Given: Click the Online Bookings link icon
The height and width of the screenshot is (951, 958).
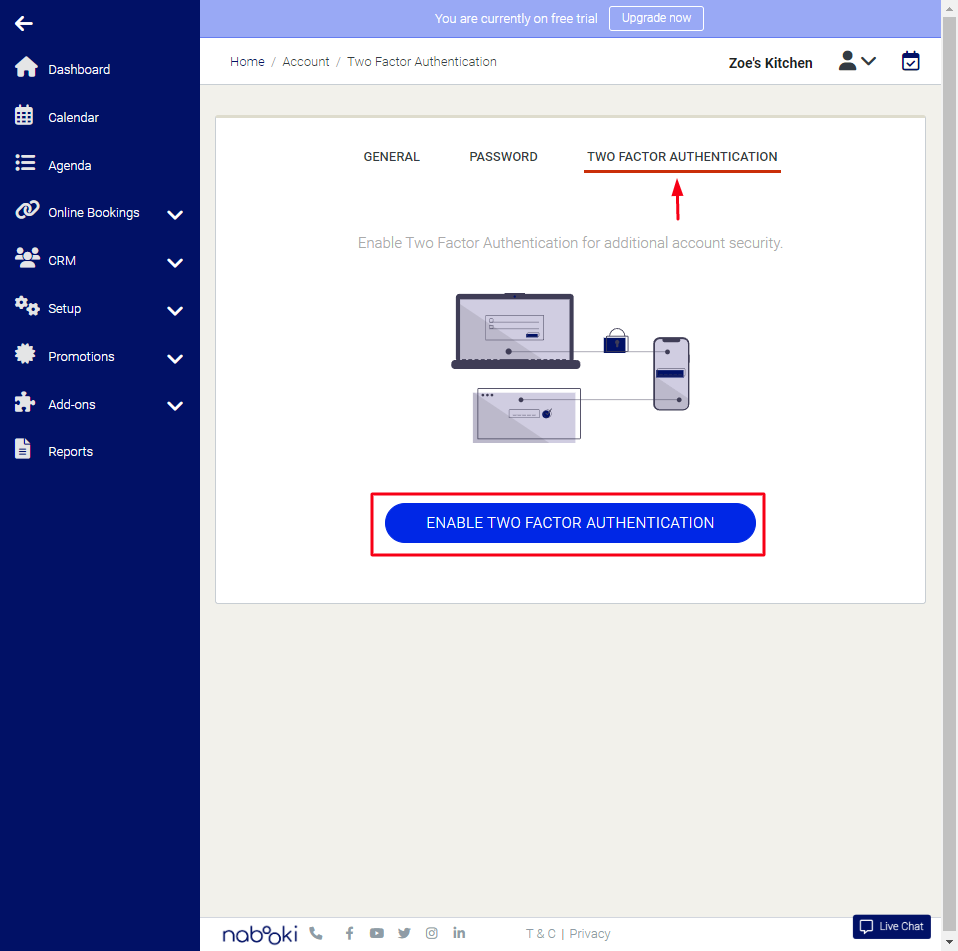Looking at the screenshot, I should click(x=27, y=210).
